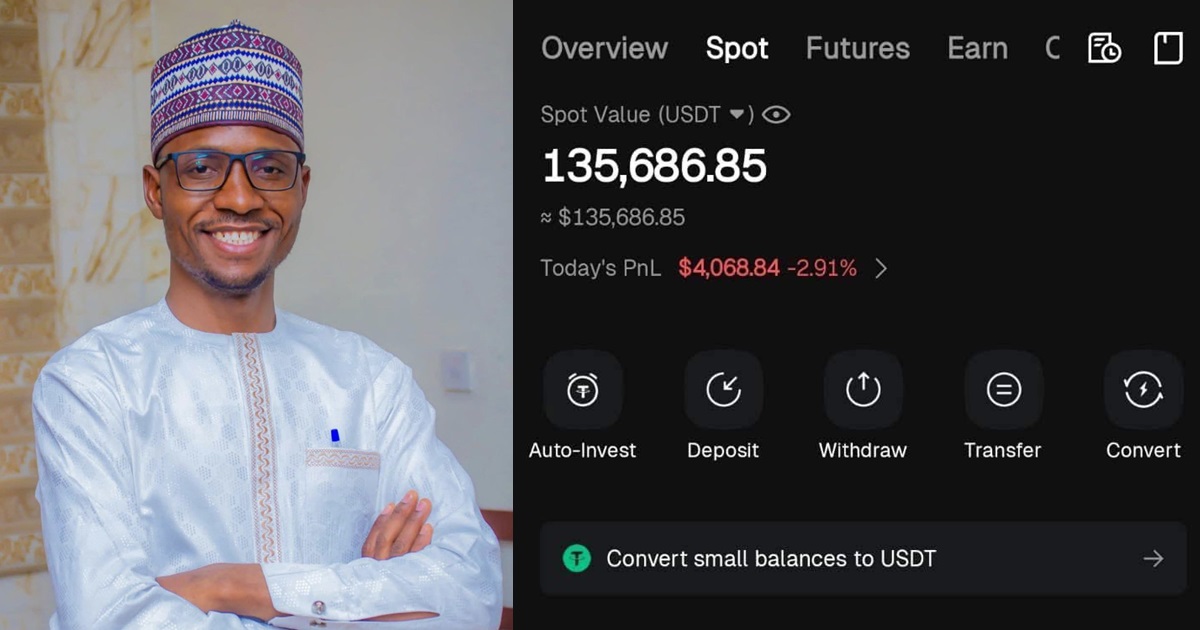Open the Transfer icon

click(1003, 390)
